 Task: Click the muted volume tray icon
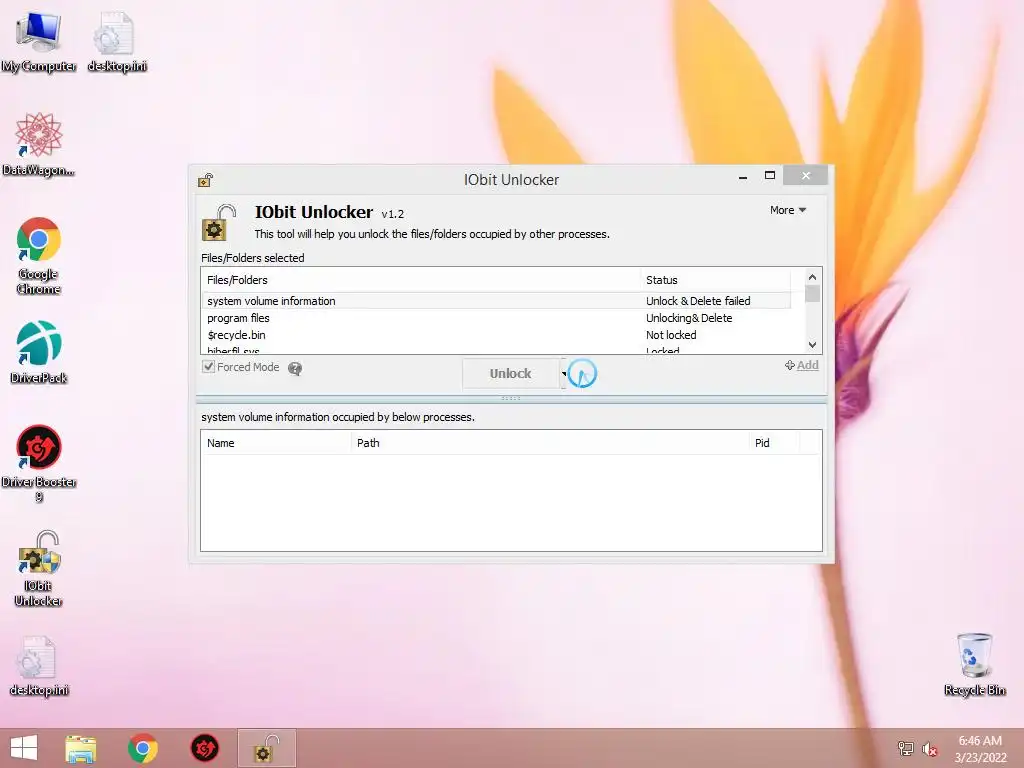point(929,749)
